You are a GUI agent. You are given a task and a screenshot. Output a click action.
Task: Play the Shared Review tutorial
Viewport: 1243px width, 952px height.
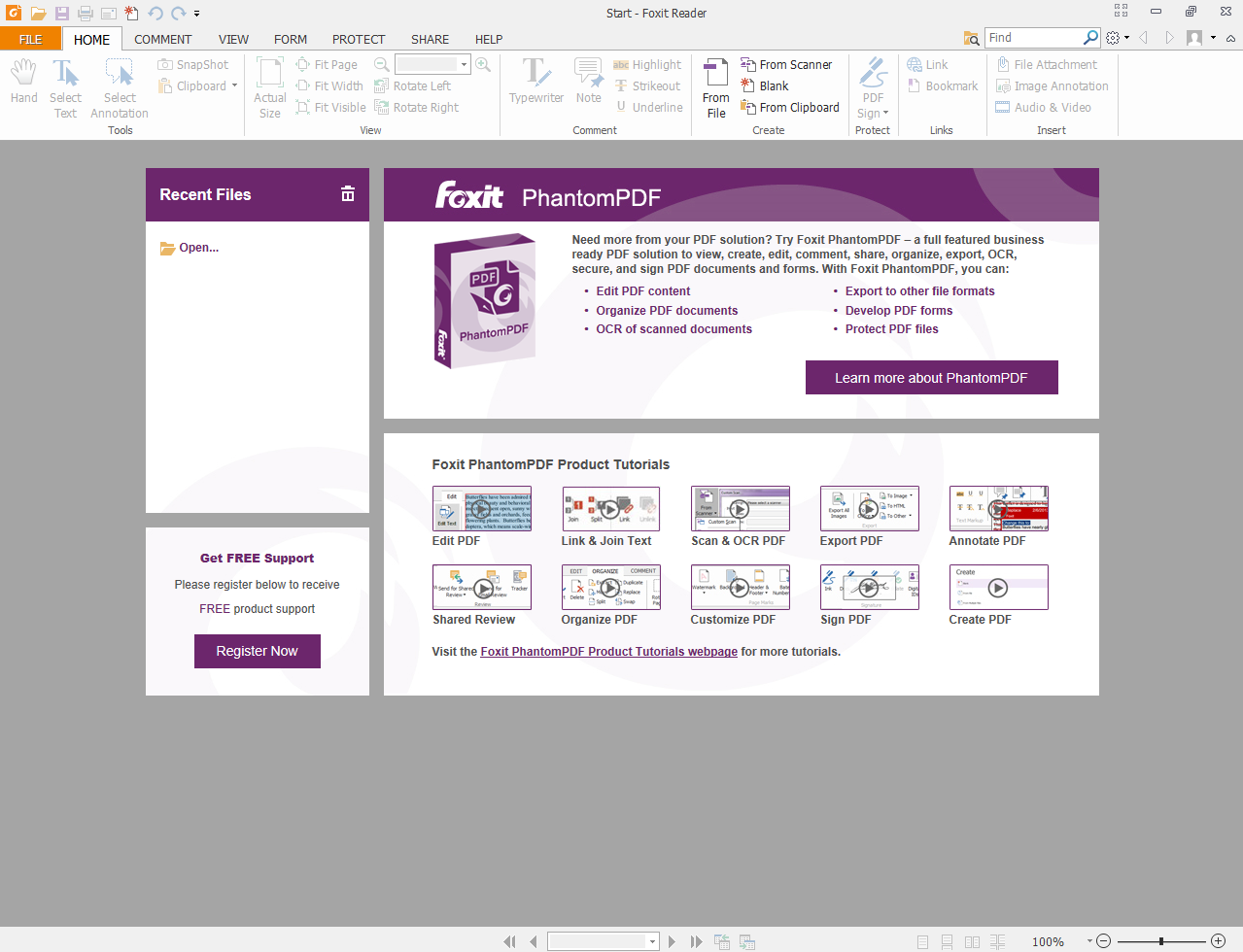pyautogui.click(x=482, y=587)
